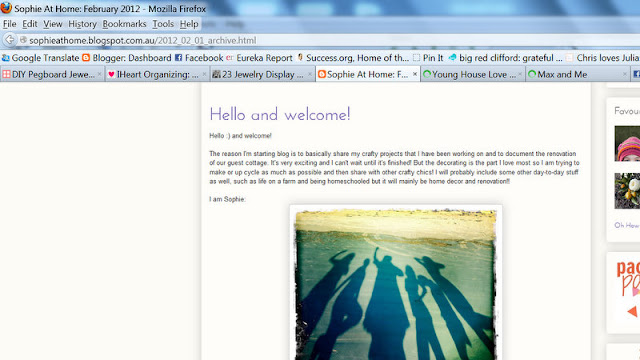Open the File menu
The height and width of the screenshot is (360, 640).
coord(9,24)
